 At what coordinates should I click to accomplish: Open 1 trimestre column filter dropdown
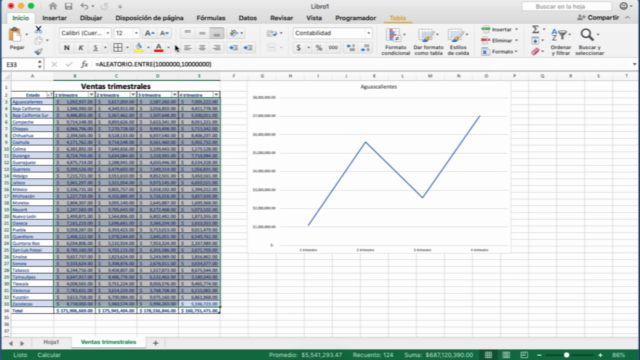[x=91, y=95]
